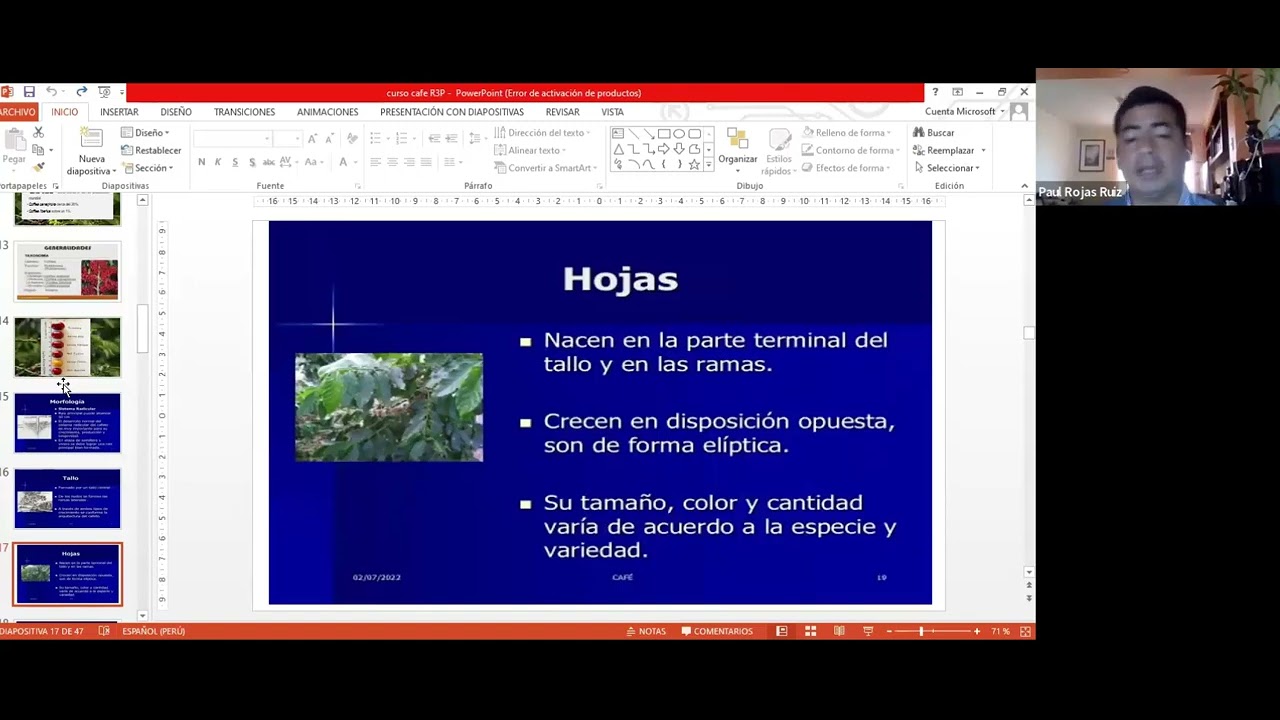Select the star shape in shapes gallery
This screenshot has height=720, width=1280.
pyautogui.click(x=694, y=164)
